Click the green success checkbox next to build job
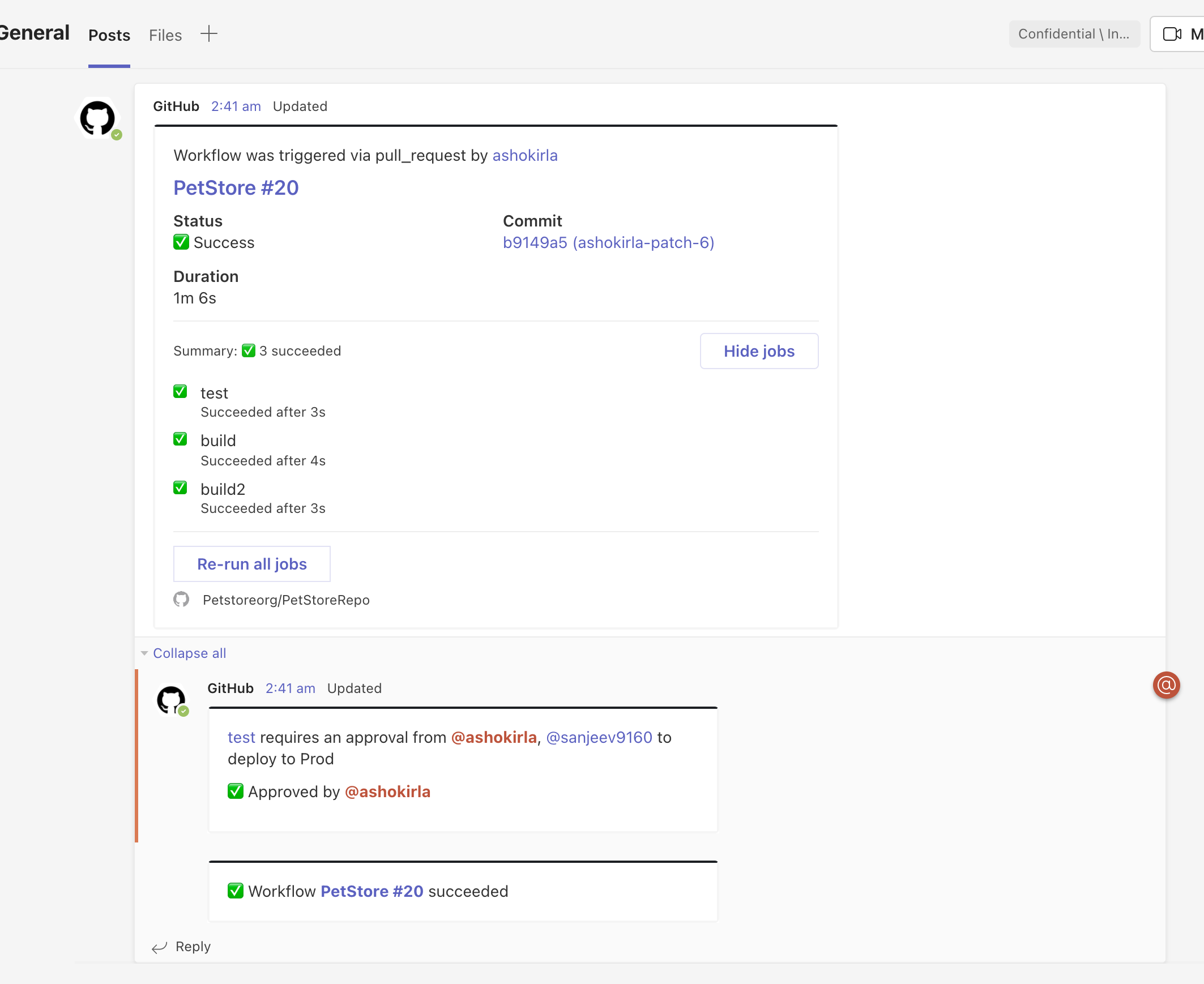This screenshot has height=984, width=1204. [x=182, y=440]
